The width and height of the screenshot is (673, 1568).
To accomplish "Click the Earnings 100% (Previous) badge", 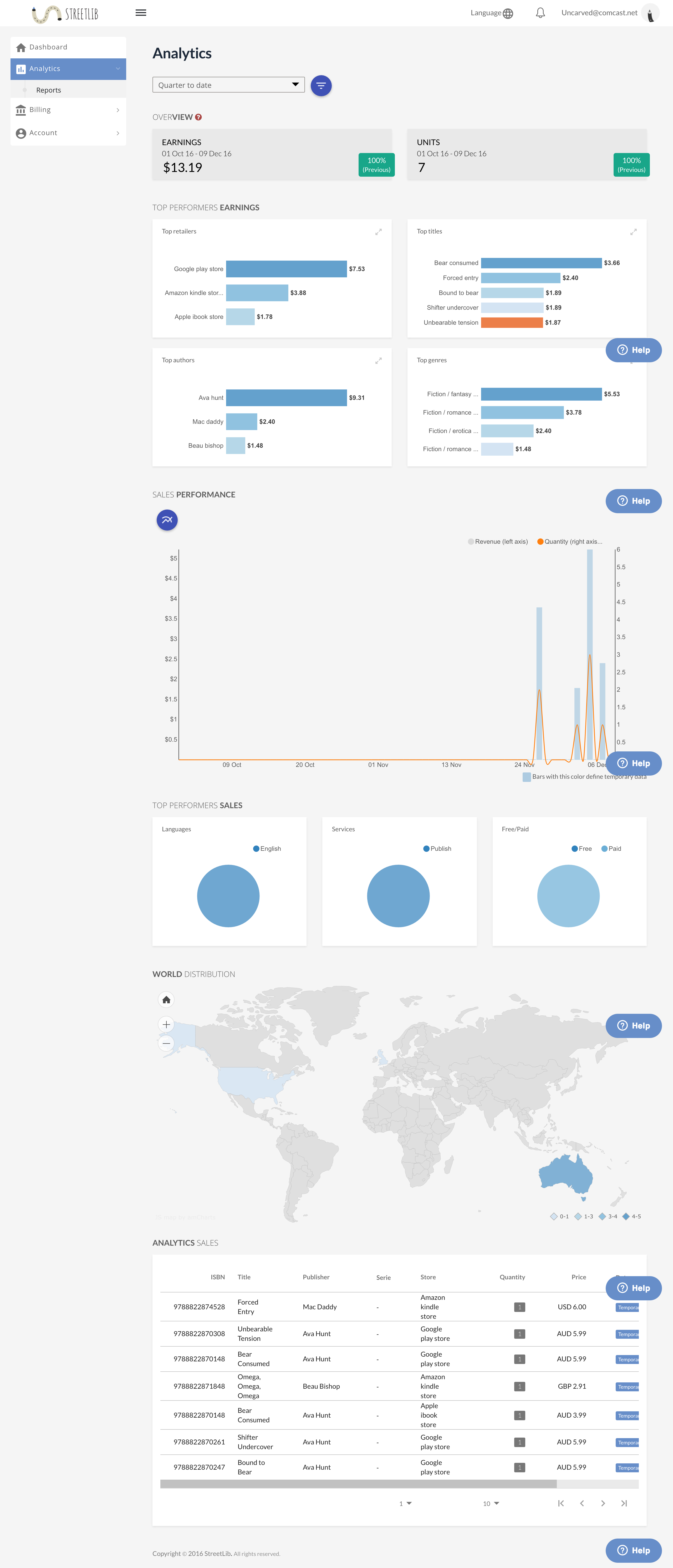I will click(377, 165).
